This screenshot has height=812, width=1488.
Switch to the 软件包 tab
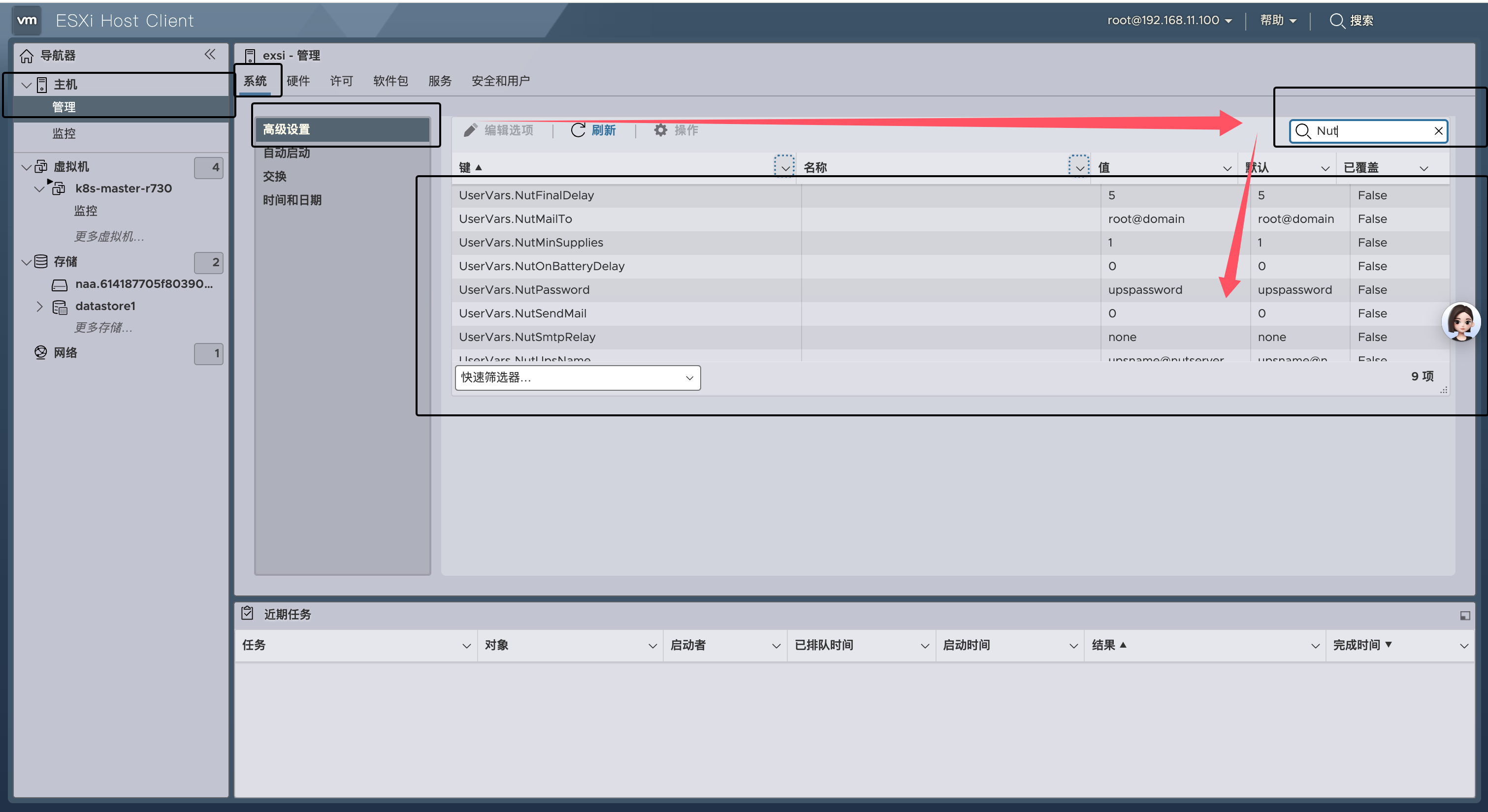390,81
